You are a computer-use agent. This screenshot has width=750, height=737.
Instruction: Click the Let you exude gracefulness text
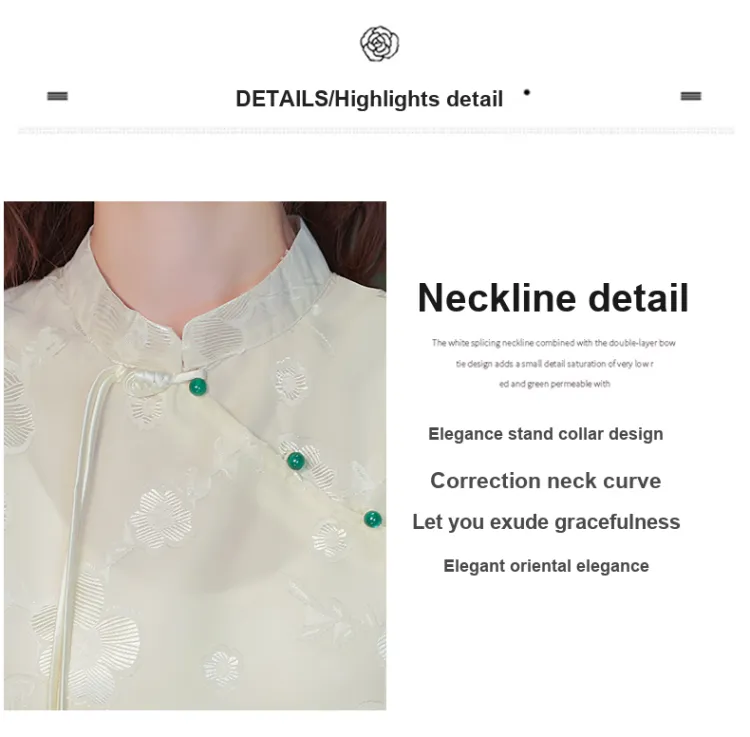[x=546, y=522]
